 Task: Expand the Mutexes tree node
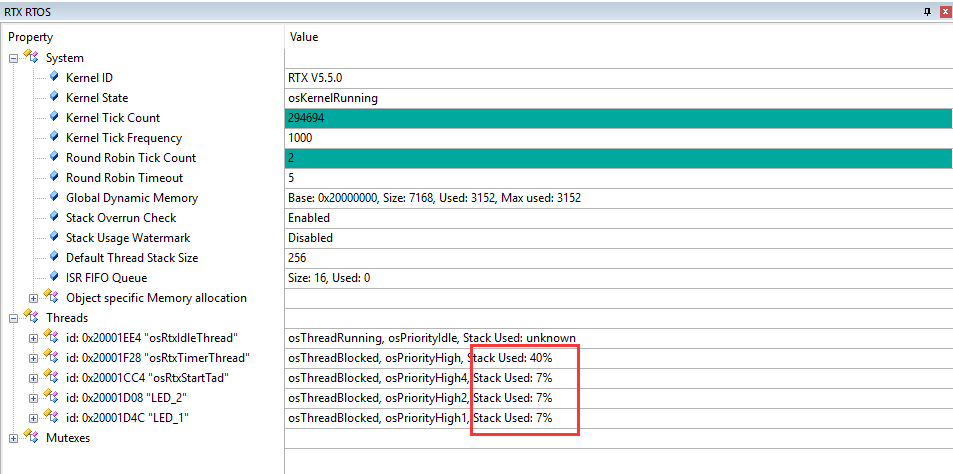coord(13,438)
